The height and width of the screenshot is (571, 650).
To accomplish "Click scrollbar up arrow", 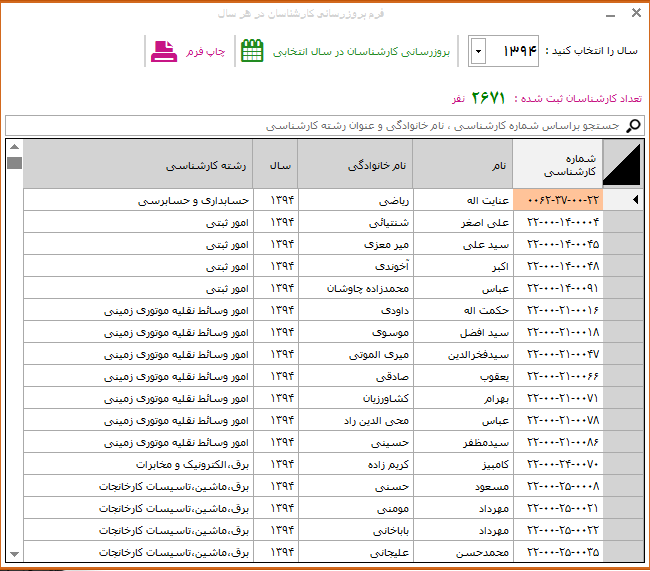I will point(15,147).
